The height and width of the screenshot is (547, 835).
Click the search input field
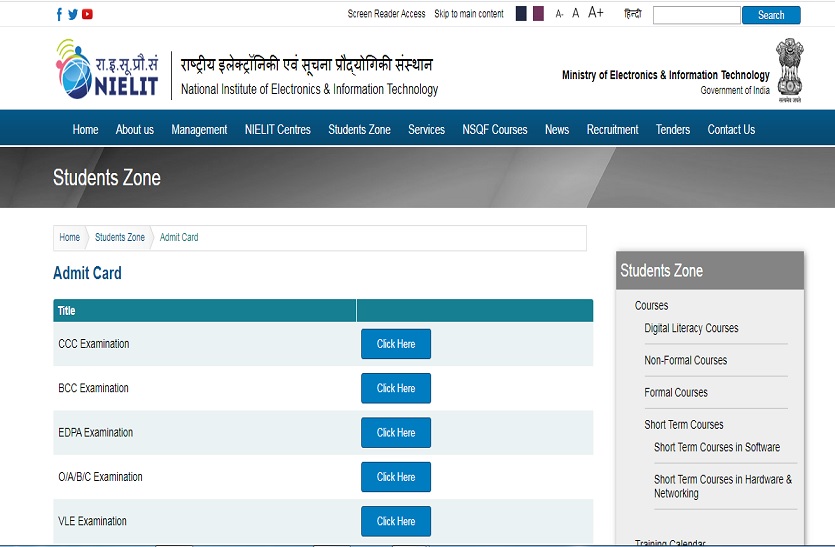697,15
